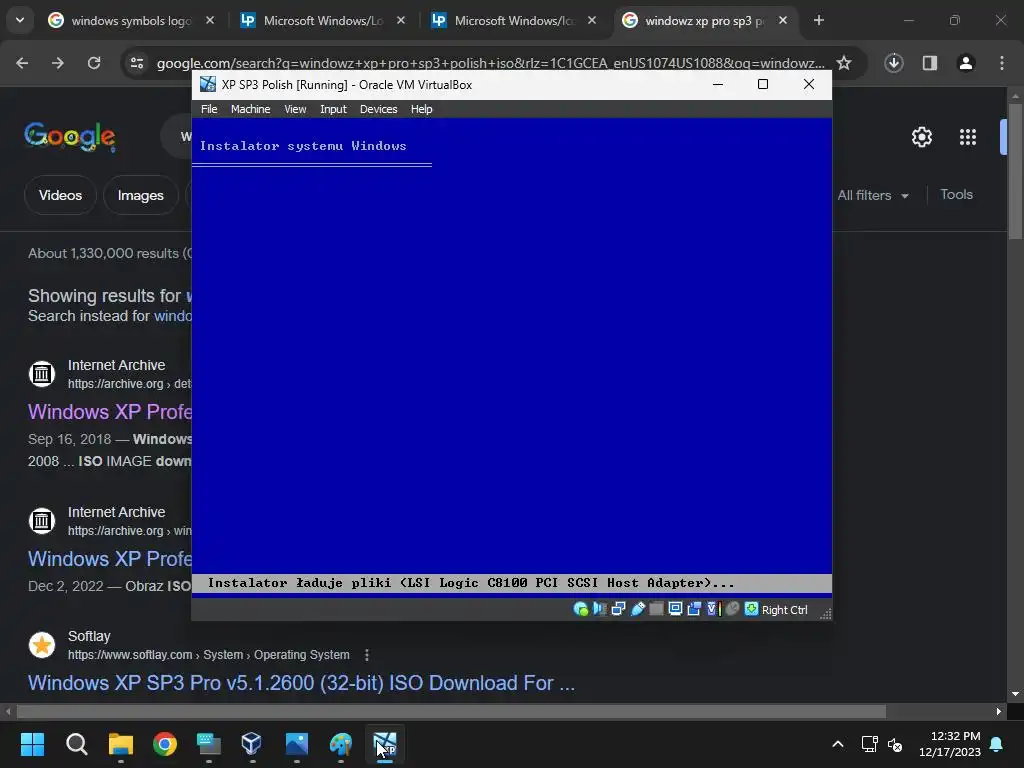1024x768 pixels.
Task: Filter results by Images
Action: [140, 195]
